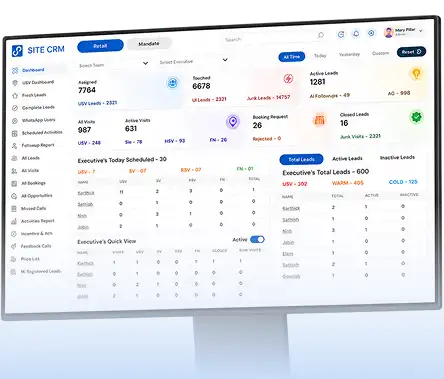This screenshot has width=444, height=379.
Task: Click the HSV - 93 value
Action: point(175,141)
